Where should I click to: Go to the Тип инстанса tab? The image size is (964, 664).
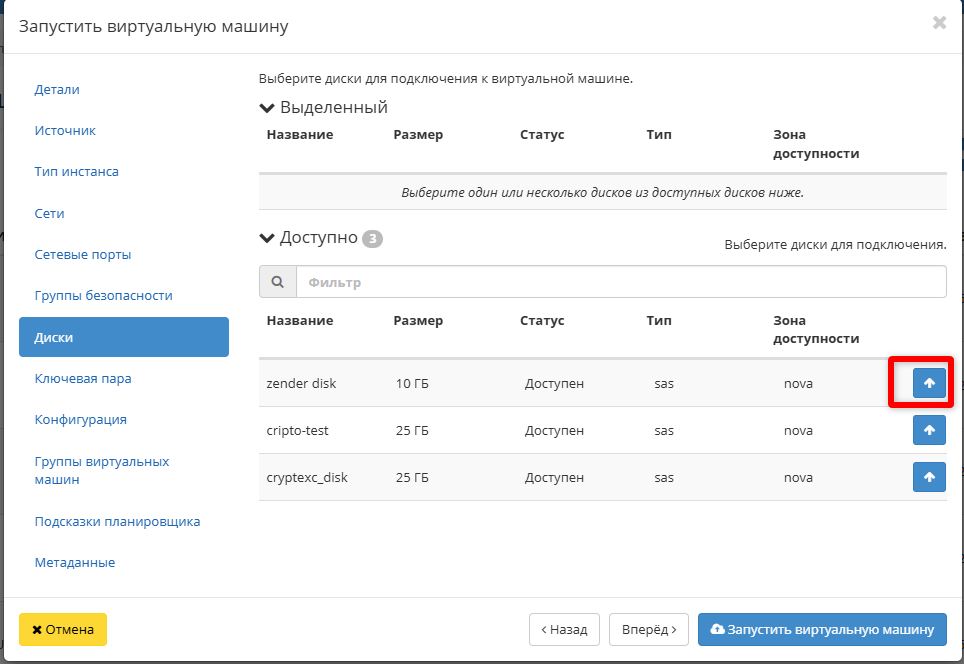[x=77, y=171]
